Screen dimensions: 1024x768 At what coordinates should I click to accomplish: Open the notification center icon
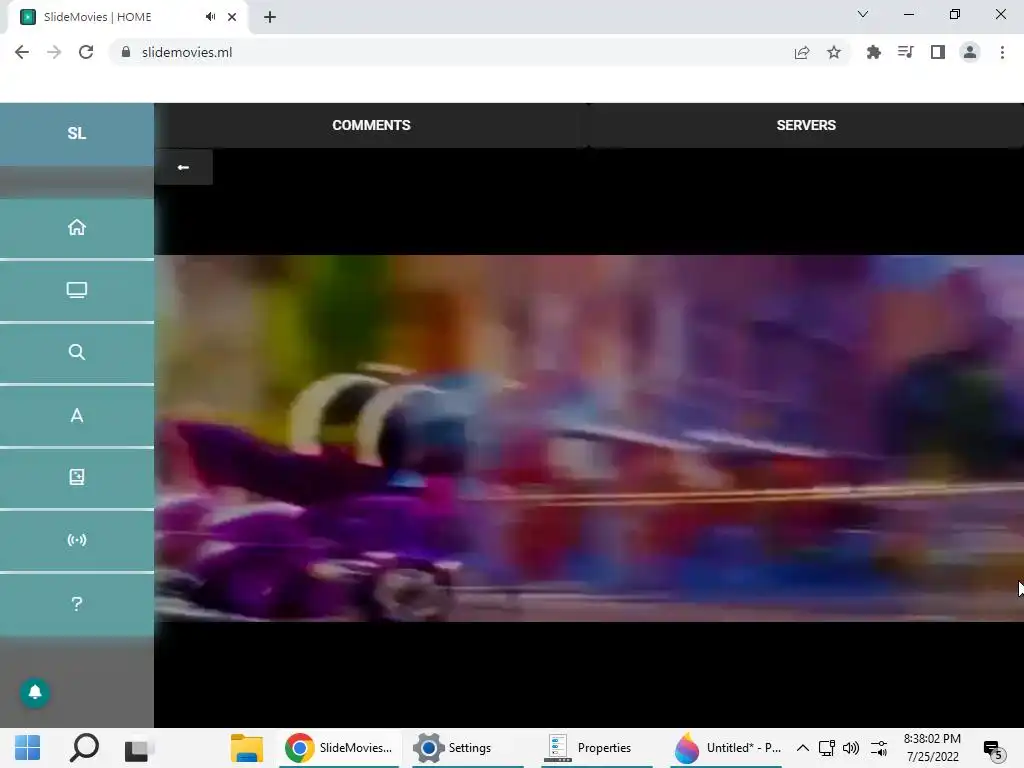(x=993, y=750)
